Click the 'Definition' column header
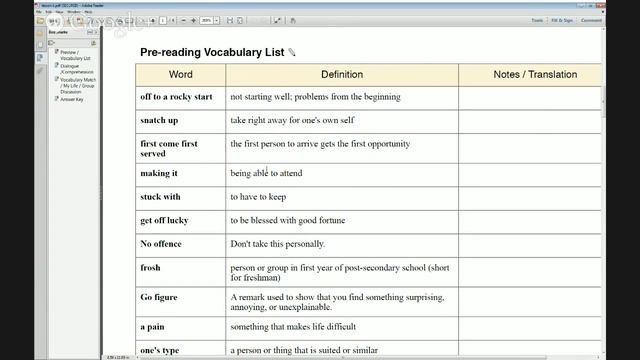The image size is (640, 360). (342, 75)
